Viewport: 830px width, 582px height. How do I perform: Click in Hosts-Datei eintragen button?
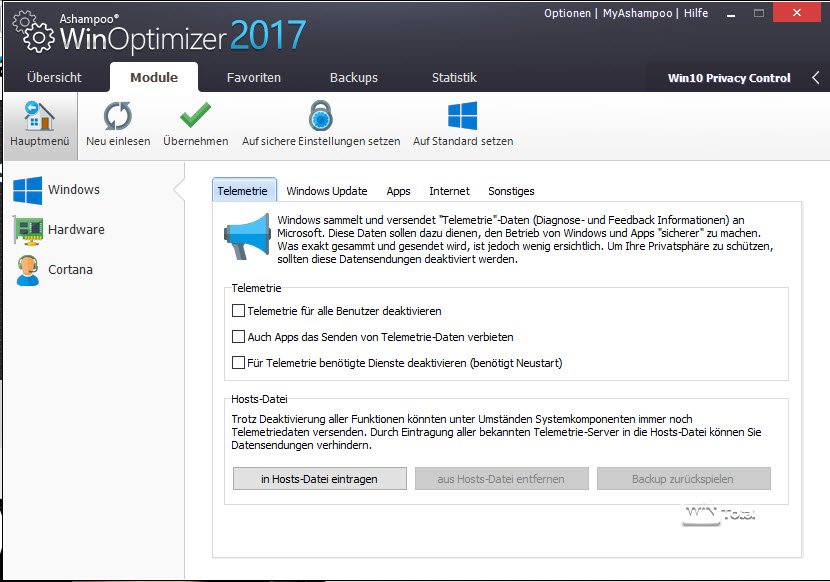320,479
